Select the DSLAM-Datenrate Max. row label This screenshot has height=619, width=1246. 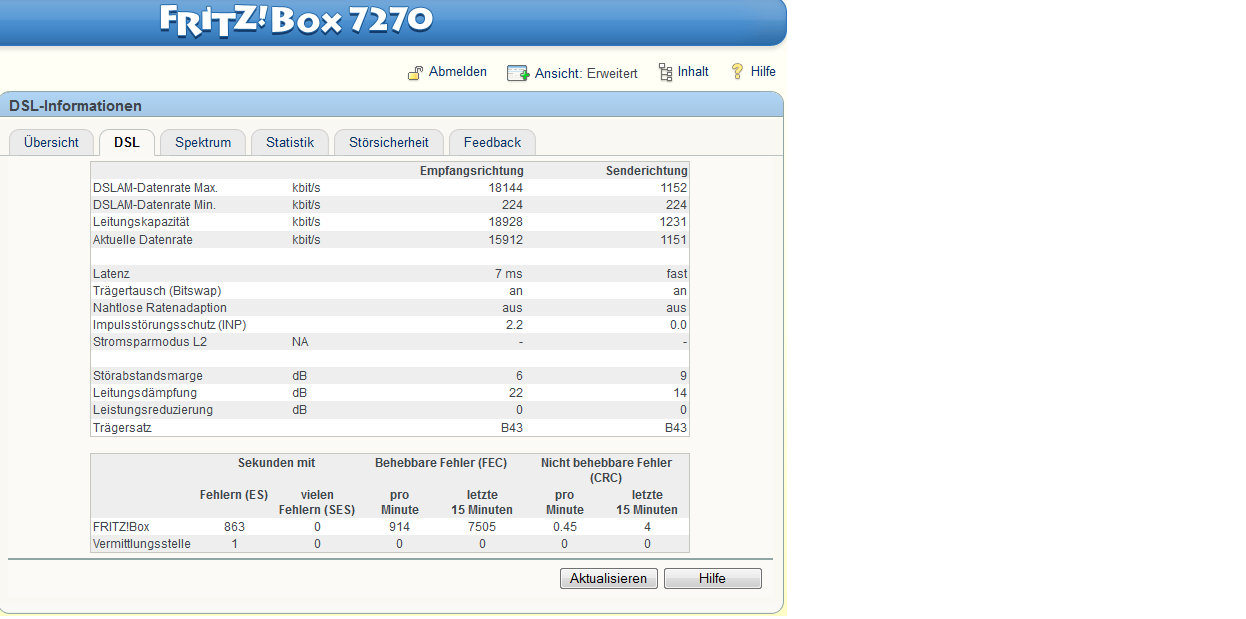(x=155, y=188)
